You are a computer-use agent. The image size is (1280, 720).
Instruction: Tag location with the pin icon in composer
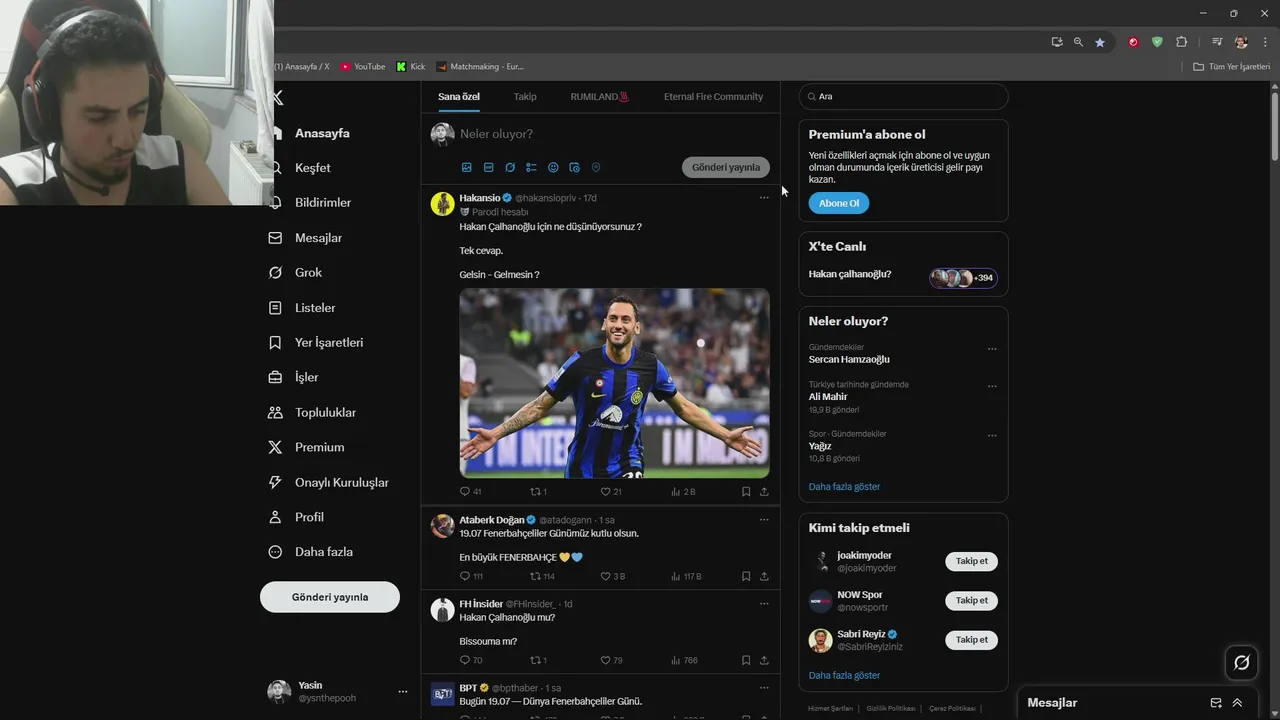(x=596, y=167)
